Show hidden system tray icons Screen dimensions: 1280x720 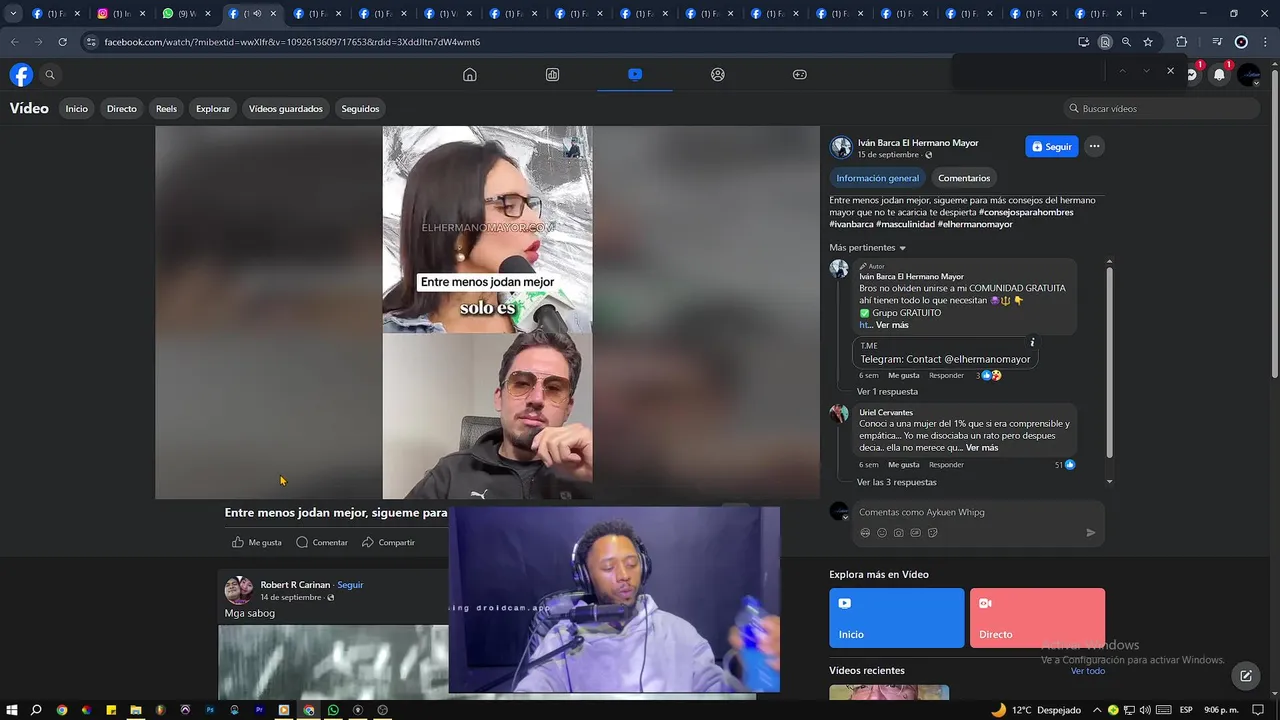[1097, 710]
